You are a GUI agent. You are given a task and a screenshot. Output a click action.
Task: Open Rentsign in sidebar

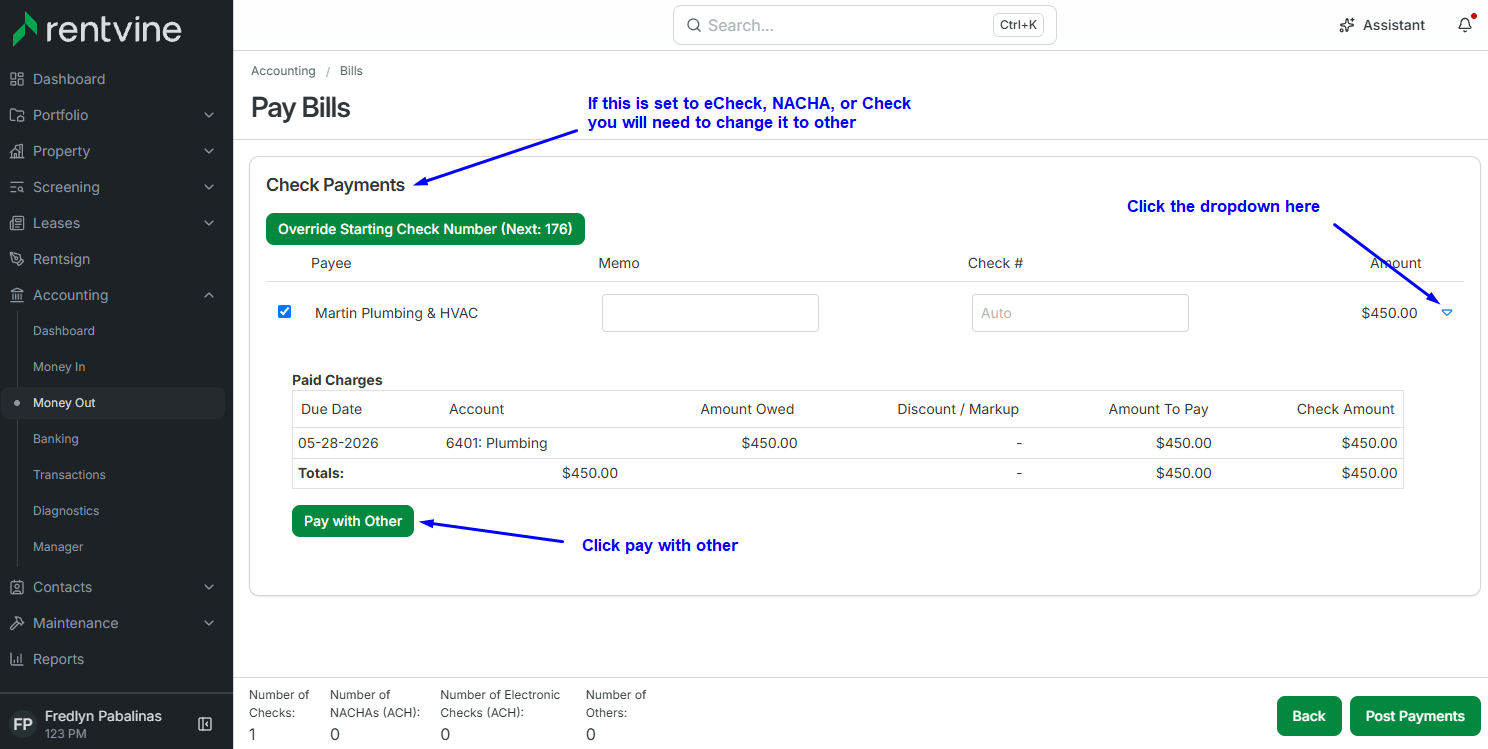pos(61,259)
